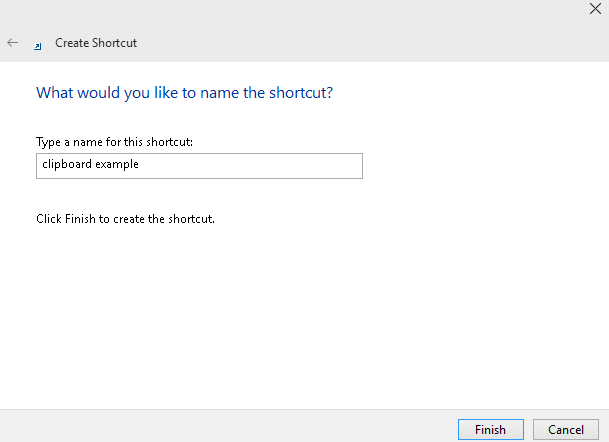Viewport: 609px width, 442px height.
Task: Cancel the shortcut creation
Action: click(565, 430)
